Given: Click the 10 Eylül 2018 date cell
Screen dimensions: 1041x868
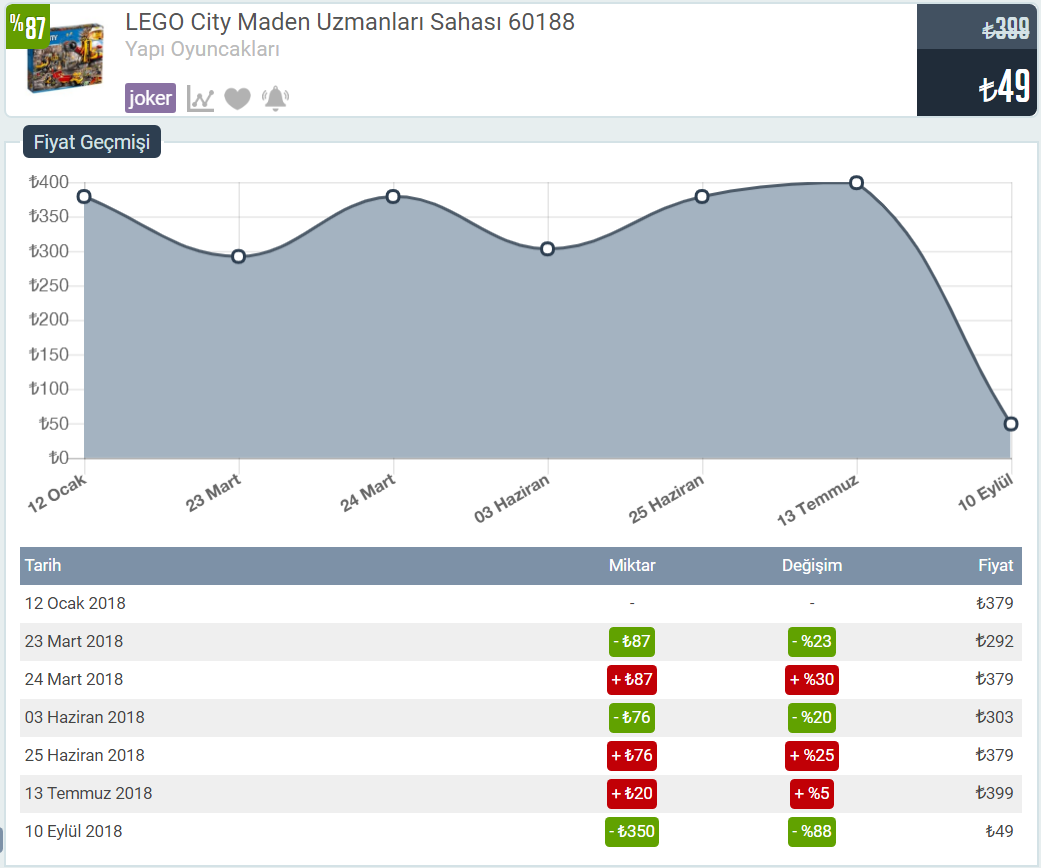Looking at the screenshot, I should pyautogui.click(x=74, y=831).
